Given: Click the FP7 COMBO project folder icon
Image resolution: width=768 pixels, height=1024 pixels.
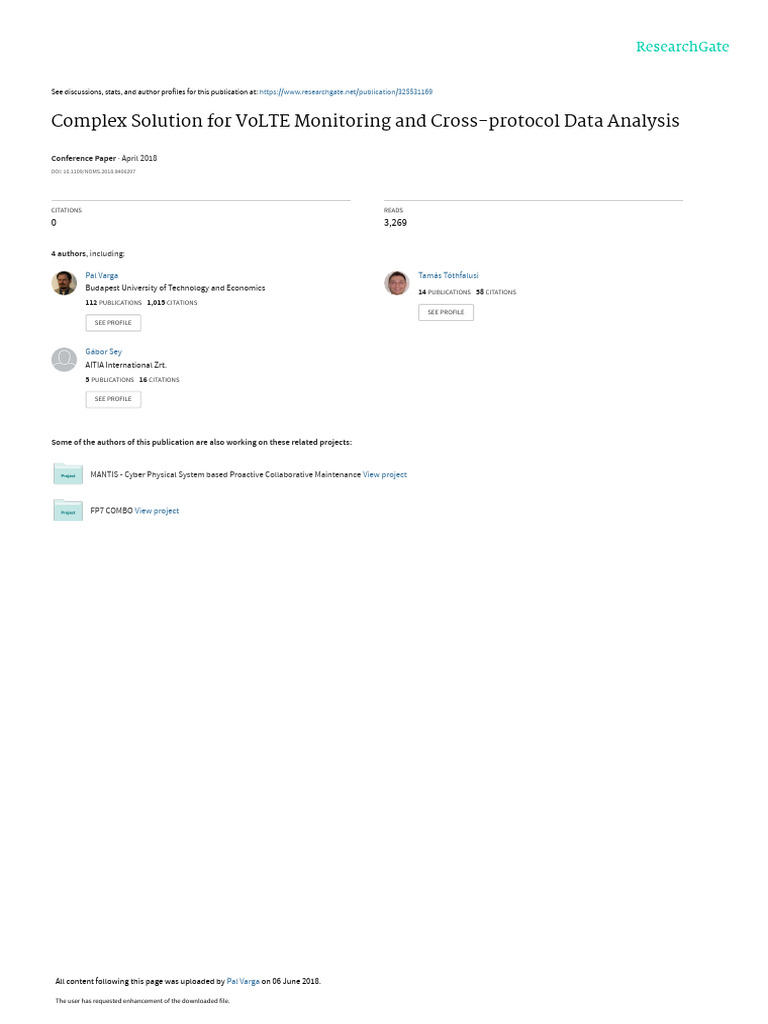Looking at the screenshot, I should [x=68, y=511].
